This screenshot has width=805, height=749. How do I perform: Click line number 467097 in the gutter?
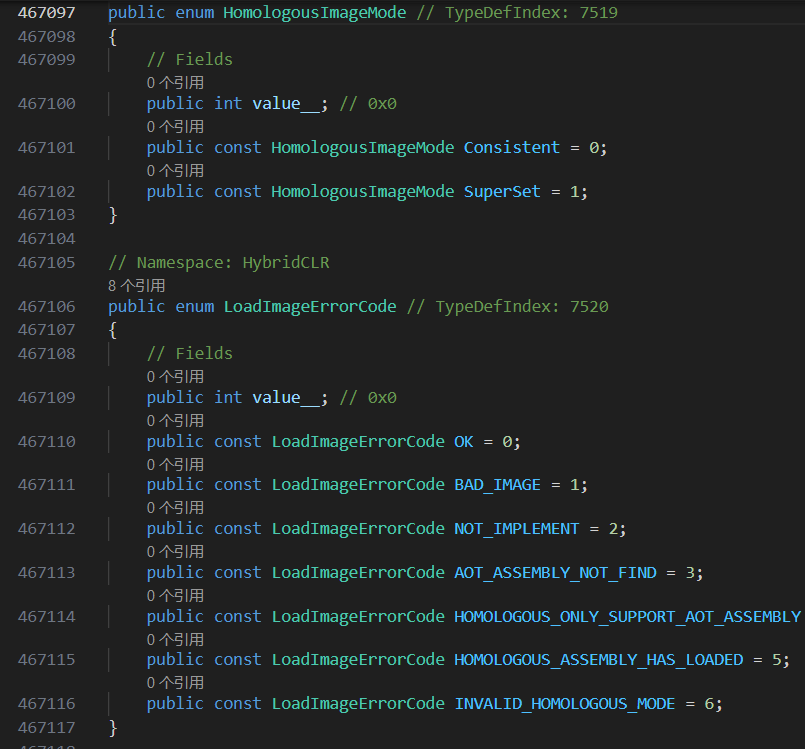[46, 13]
